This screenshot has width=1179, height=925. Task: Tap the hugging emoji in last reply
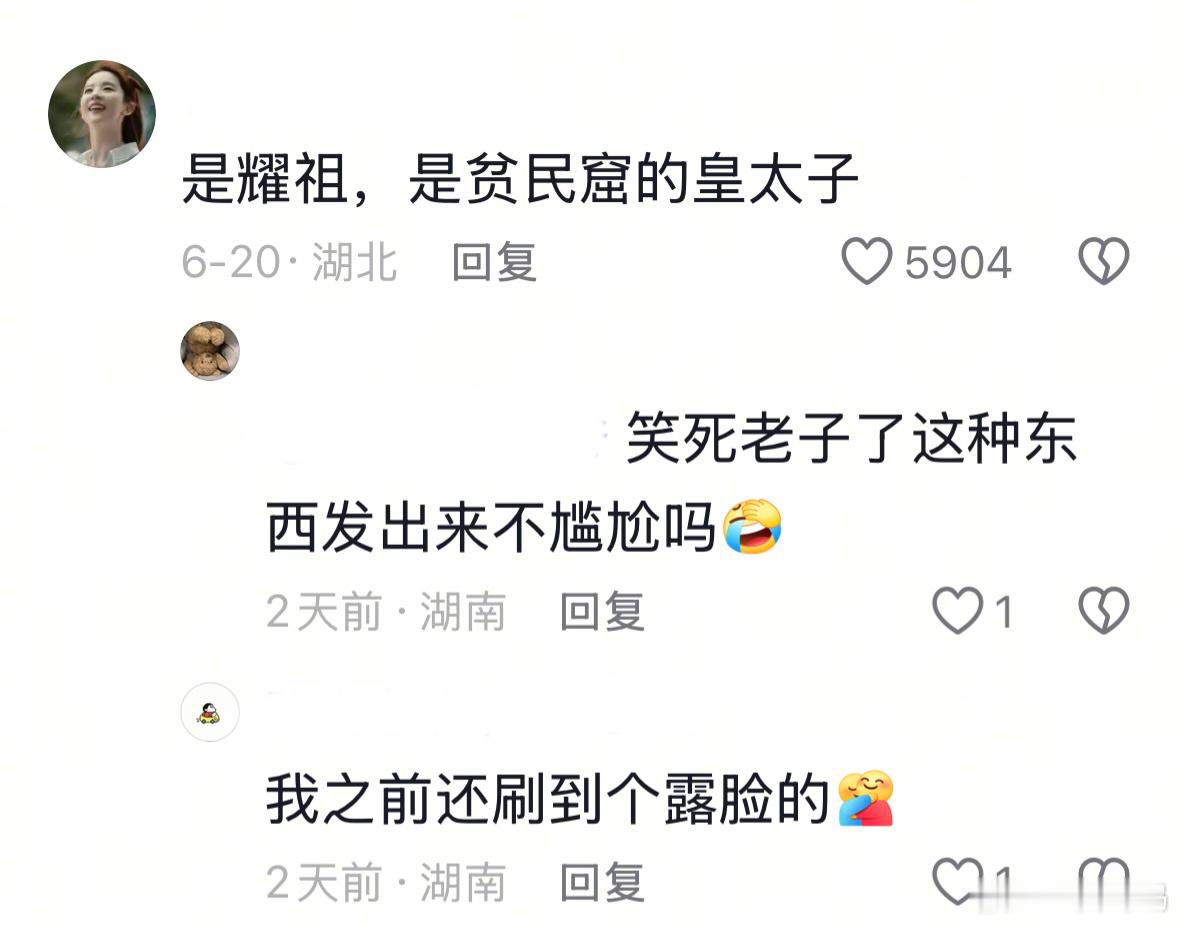pos(865,798)
